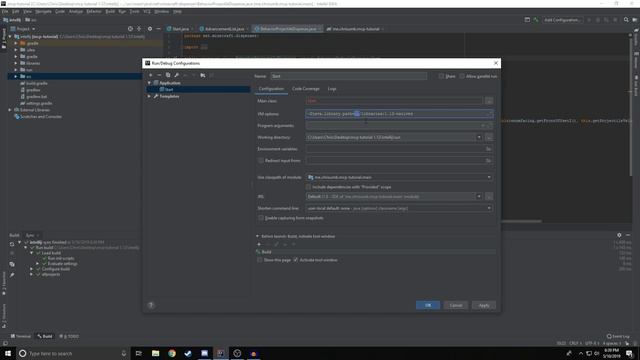Expand External Libraries in project tree

click(x=10, y=110)
